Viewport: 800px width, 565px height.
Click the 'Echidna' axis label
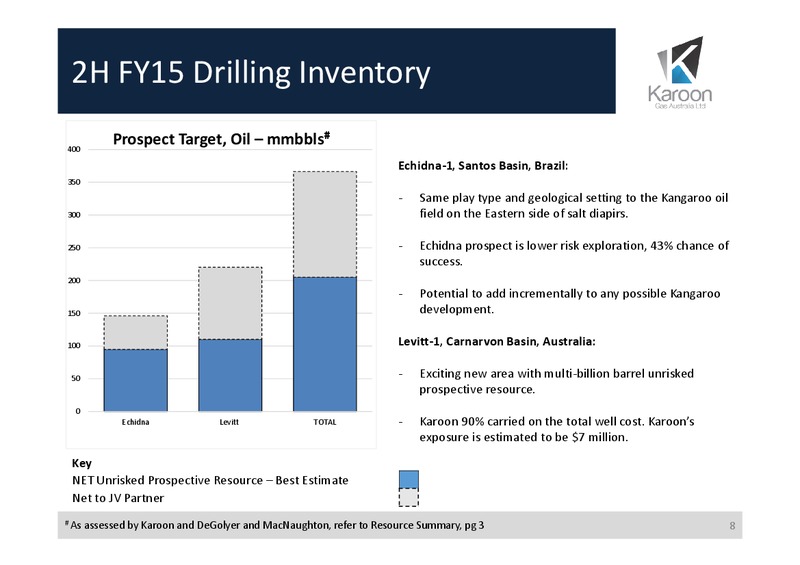[x=136, y=422]
